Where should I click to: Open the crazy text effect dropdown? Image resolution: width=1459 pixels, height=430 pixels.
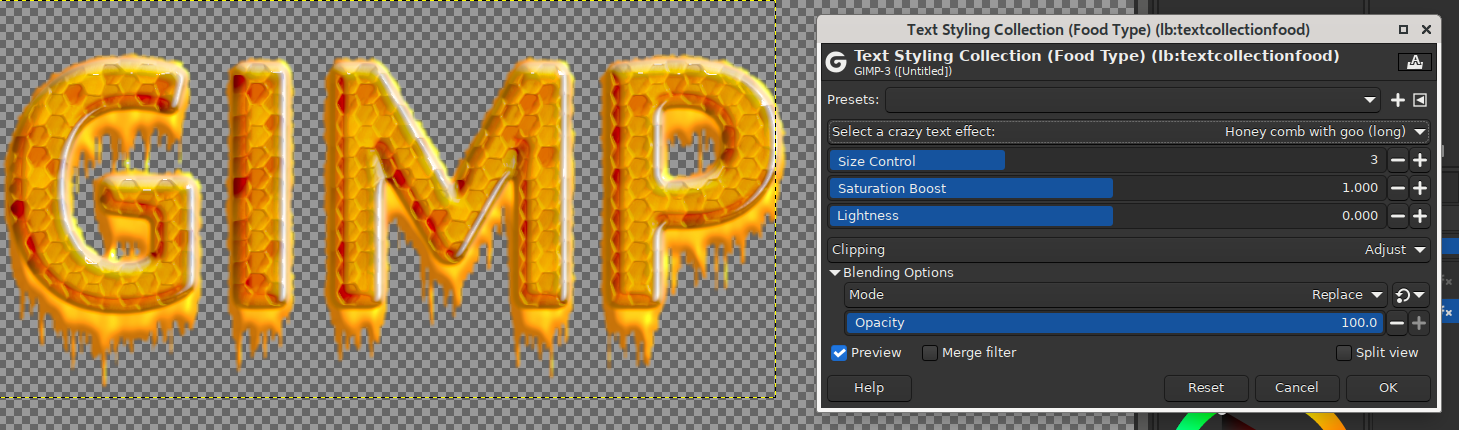[x=1129, y=132]
